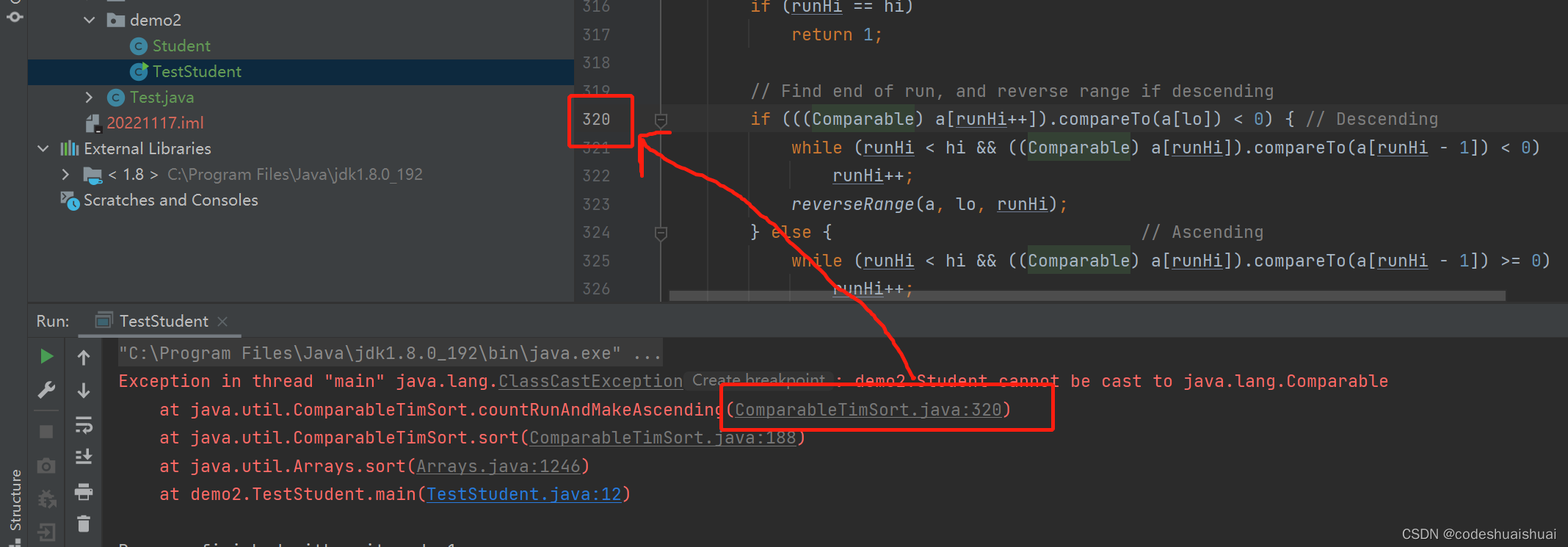Click the editor horizontal scrollbar

(x=1087, y=295)
